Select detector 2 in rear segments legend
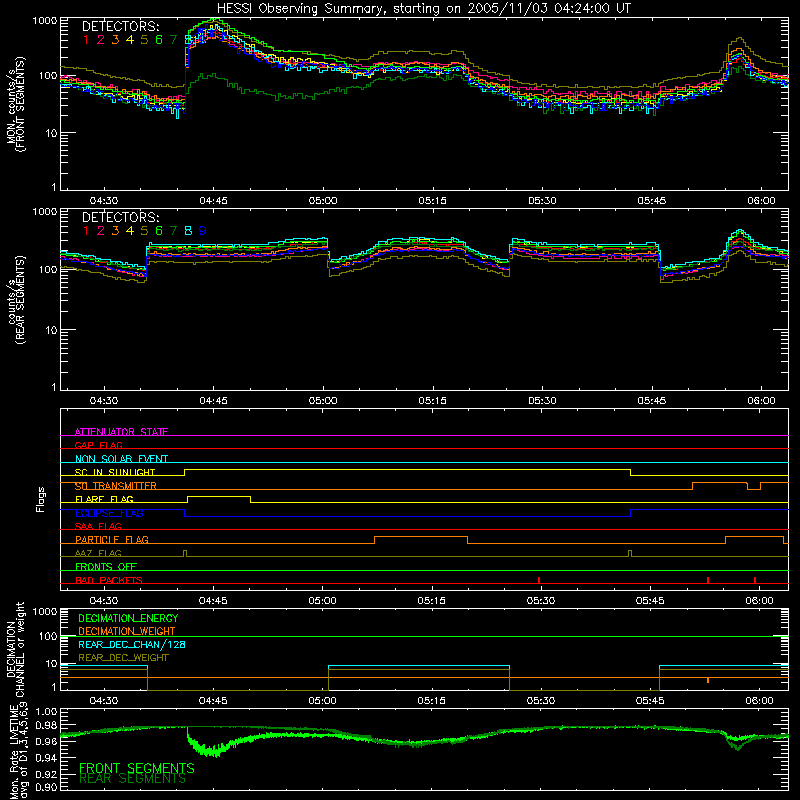Screen dimensions: 800x800 click(101, 231)
